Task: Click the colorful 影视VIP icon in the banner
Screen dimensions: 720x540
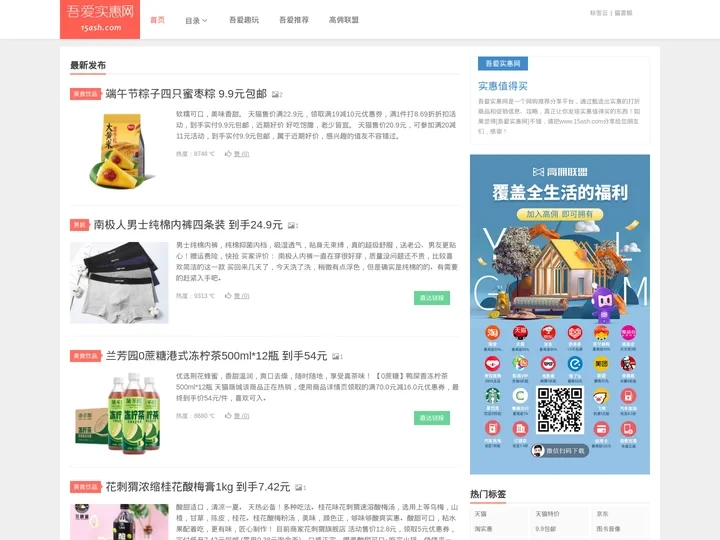Action: [x=520, y=364]
